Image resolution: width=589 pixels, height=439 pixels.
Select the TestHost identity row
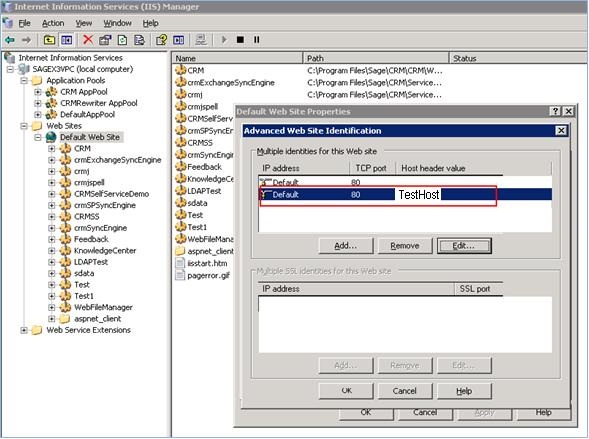point(405,195)
